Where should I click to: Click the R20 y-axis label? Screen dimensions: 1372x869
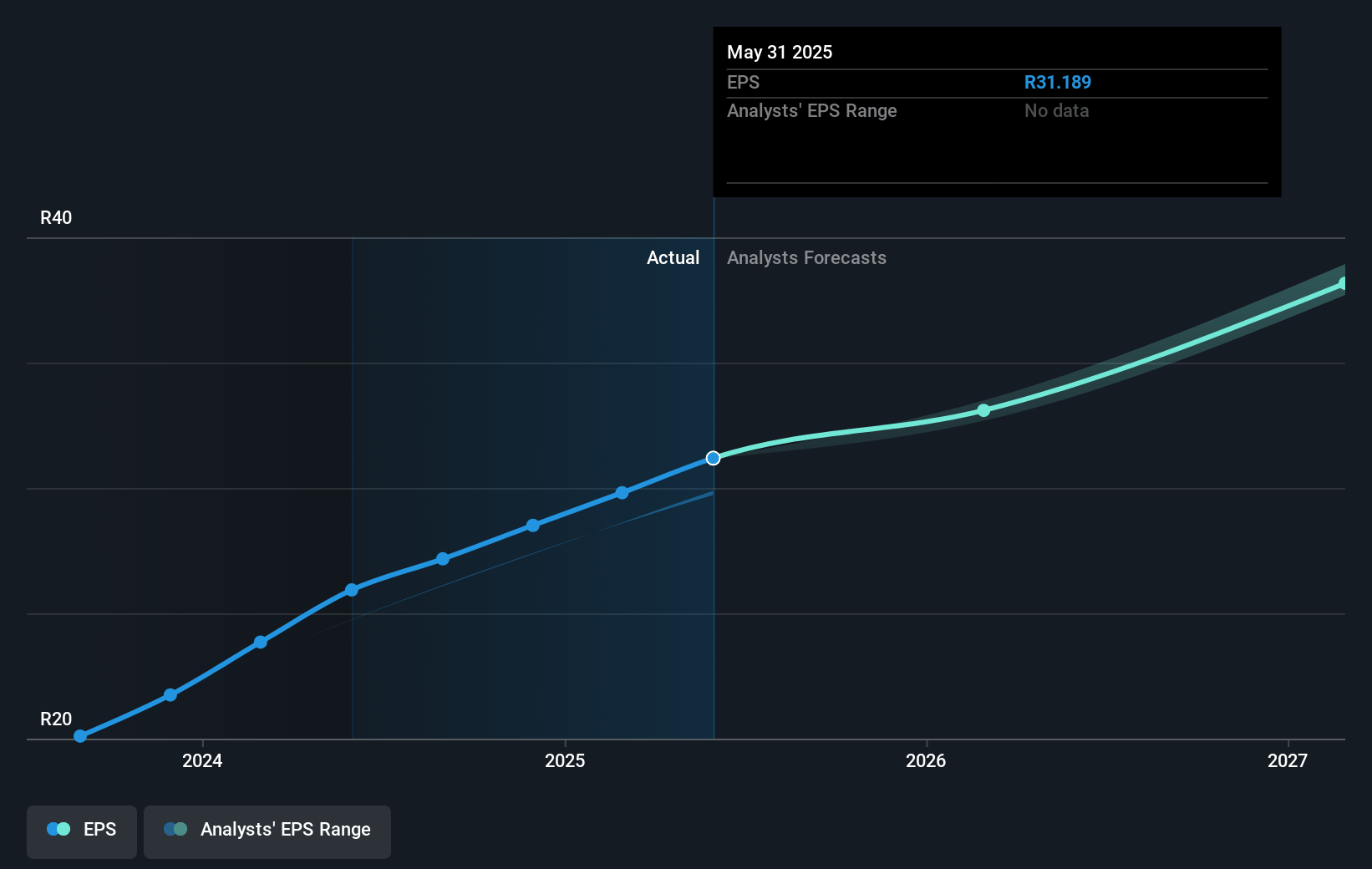pyautogui.click(x=56, y=719)
